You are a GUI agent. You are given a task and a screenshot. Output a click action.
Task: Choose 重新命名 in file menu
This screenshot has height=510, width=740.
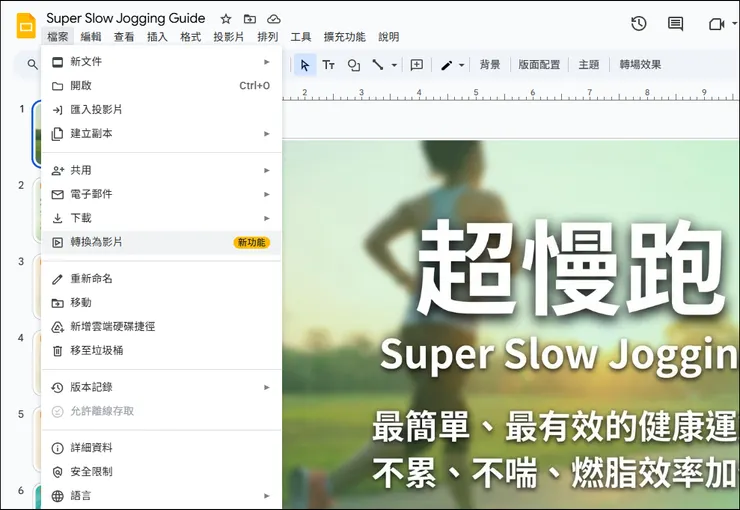coord(161,278)
